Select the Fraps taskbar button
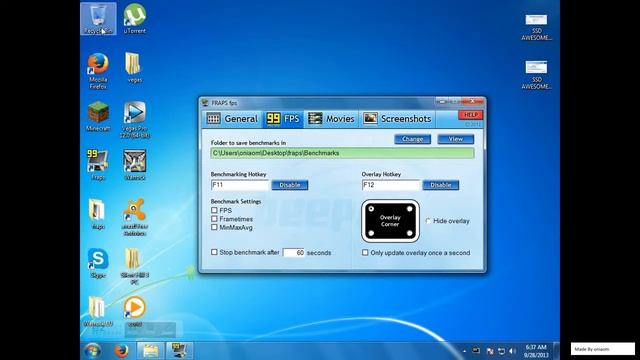Image resolution: width=640 pixels, height=360 pixels. click(179, 351)
